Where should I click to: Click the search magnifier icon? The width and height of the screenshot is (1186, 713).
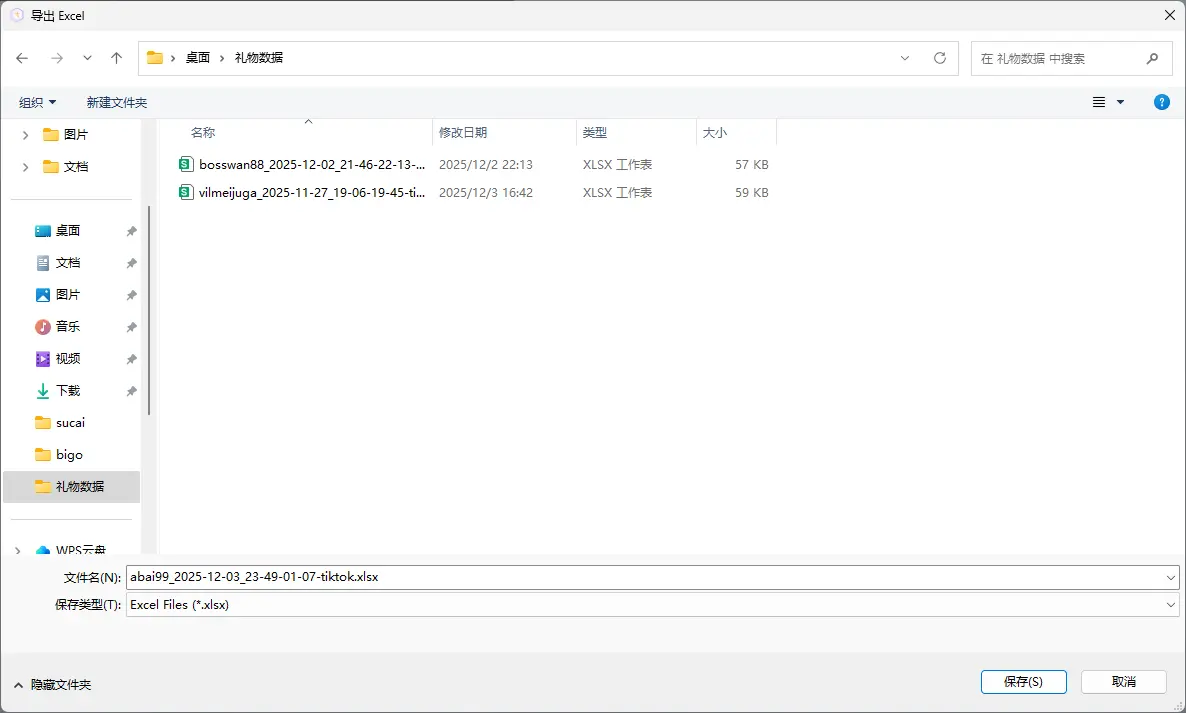point(1152,58)
